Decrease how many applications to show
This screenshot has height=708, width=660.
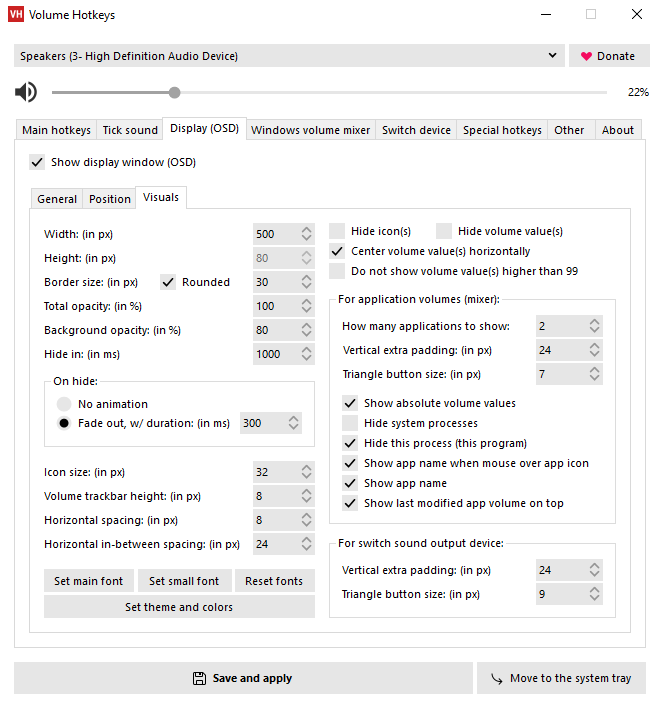tap(595, 331)
